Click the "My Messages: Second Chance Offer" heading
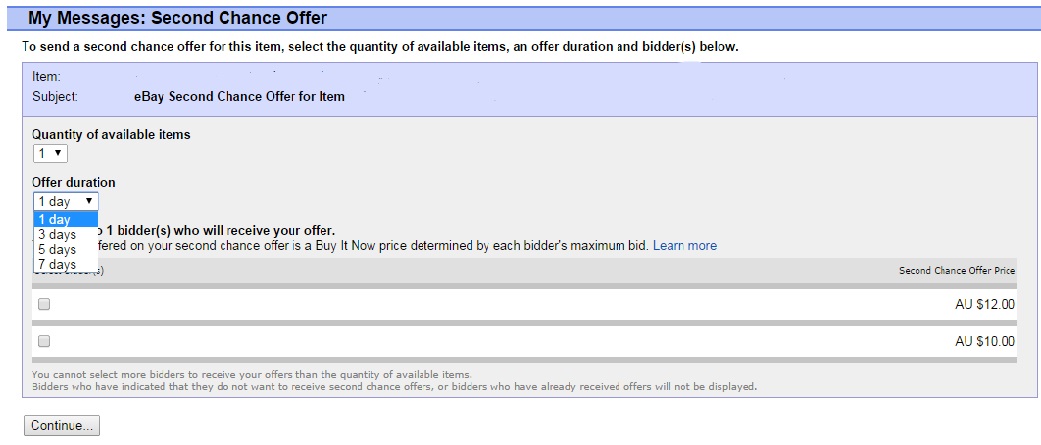This screenshot has height=445, width=1041. tap(177, 18)
